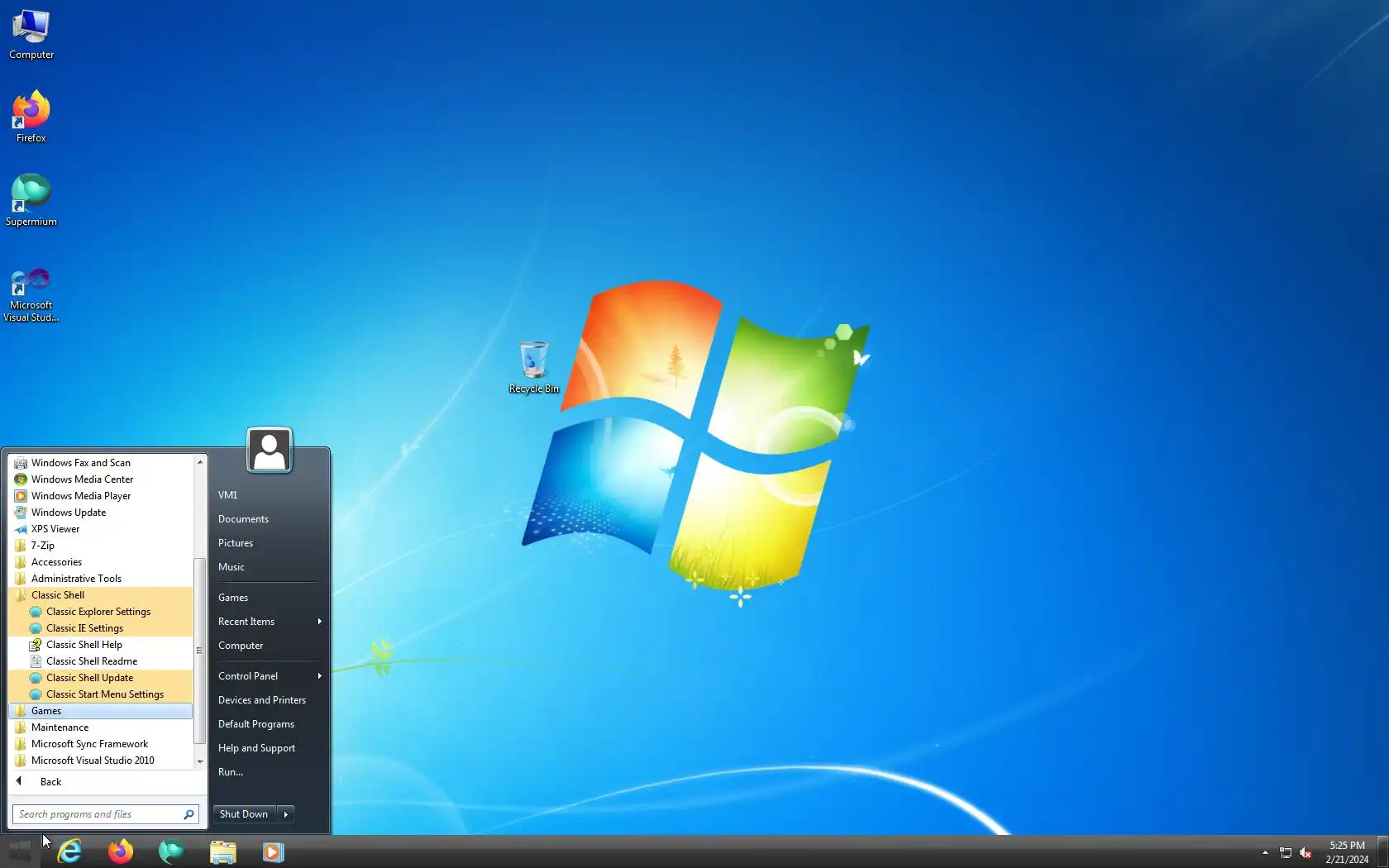The image size is (1389, 868).
Task: Launch Windows Media Player from the programs list
Action: [x=101, y=496]
